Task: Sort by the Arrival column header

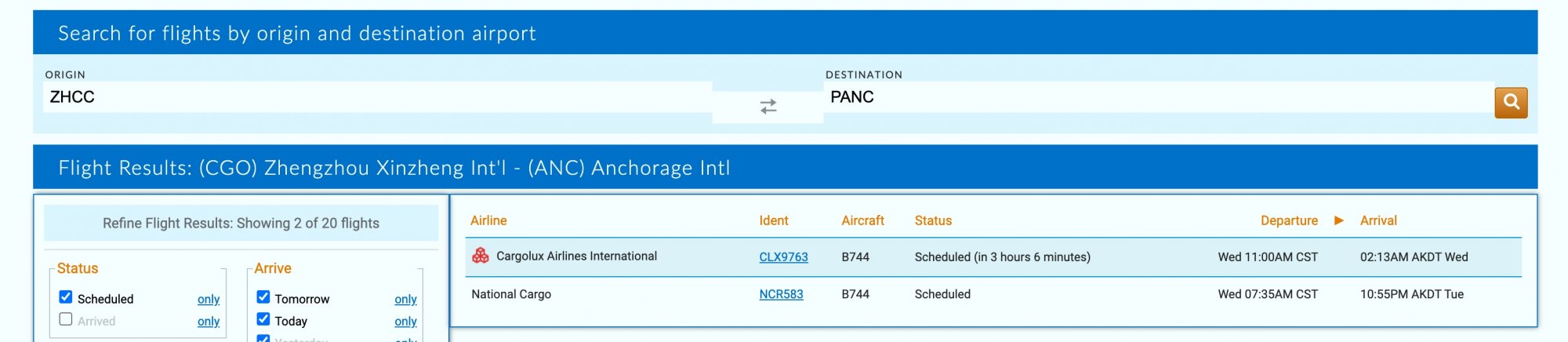Action: [x=1378, y=220]
